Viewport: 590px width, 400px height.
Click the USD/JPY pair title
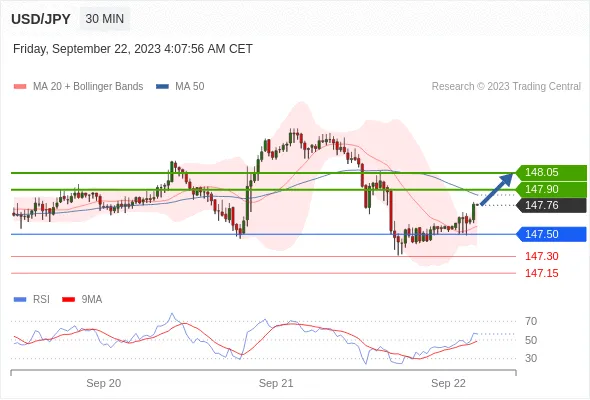(x=41, y=19)
